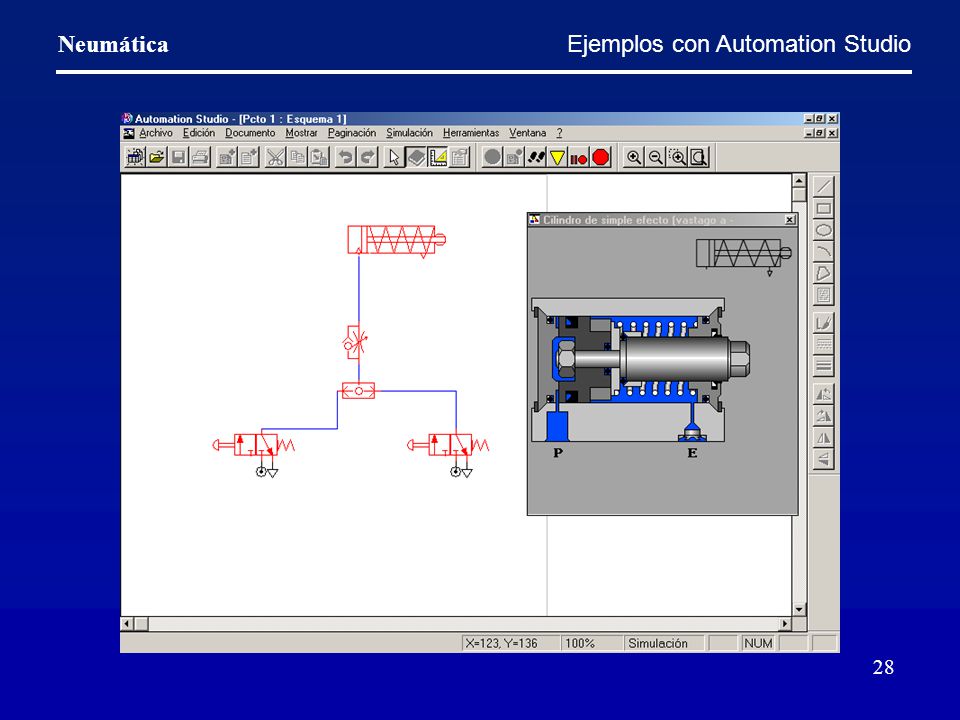The height and width of the screenshot is (720, 960).
Task: Click the red stop simulation octagon
Action: click(x=601, y=158)
